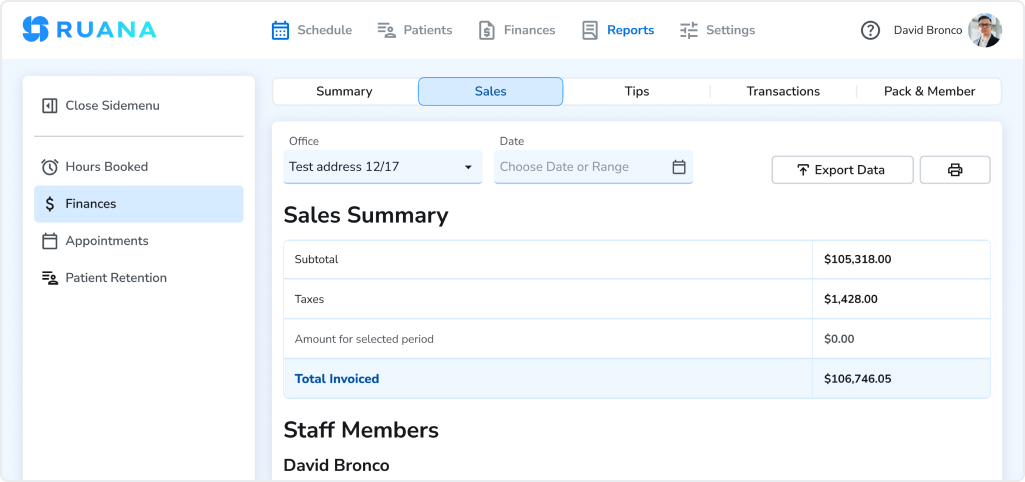The height and width of the screenshot is (482, 1025).
Task: Click the printer icon button
Action: click(x=954, y=170)
